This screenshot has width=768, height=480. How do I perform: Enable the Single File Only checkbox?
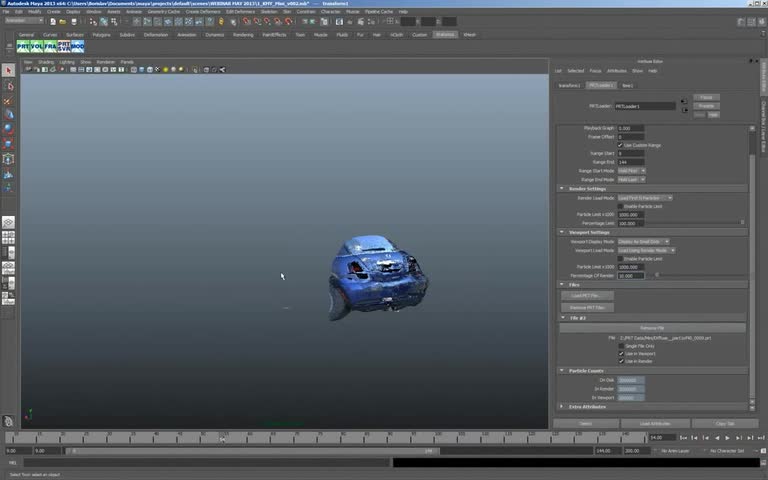pyautogui.click(x=621, y=346)
